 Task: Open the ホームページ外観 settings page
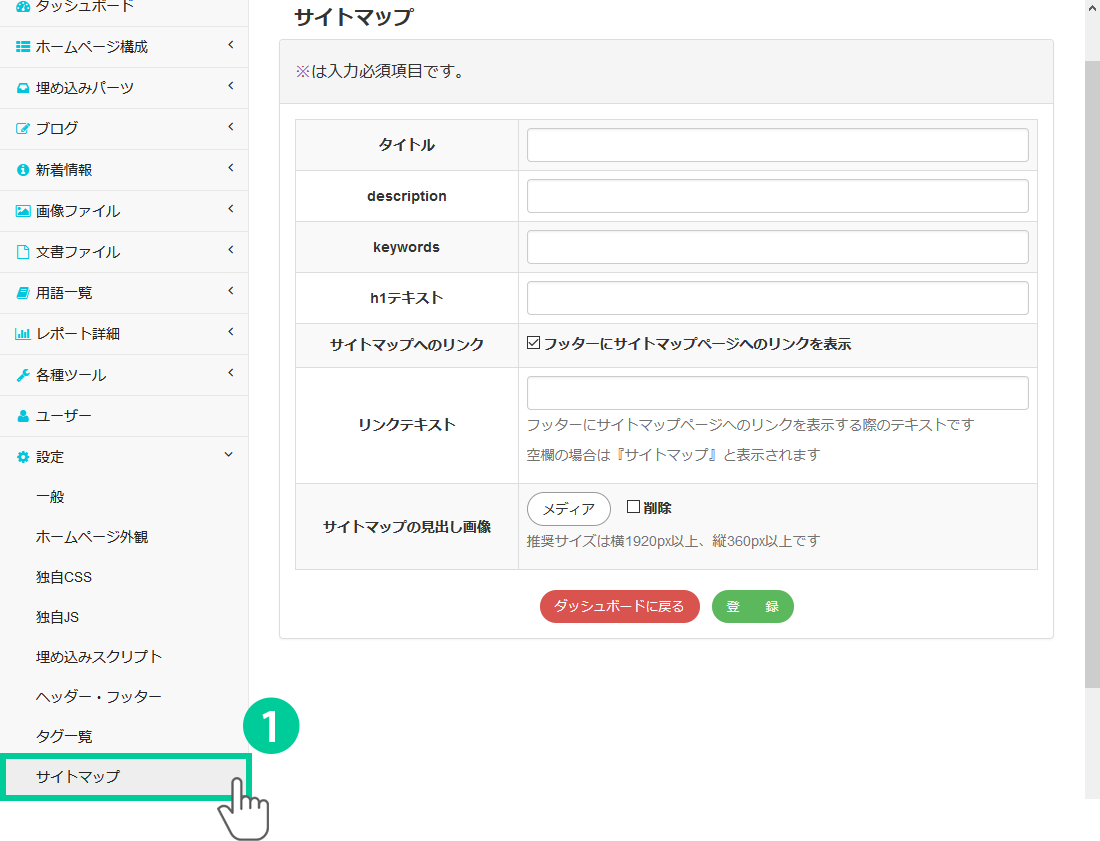(92, 537)
